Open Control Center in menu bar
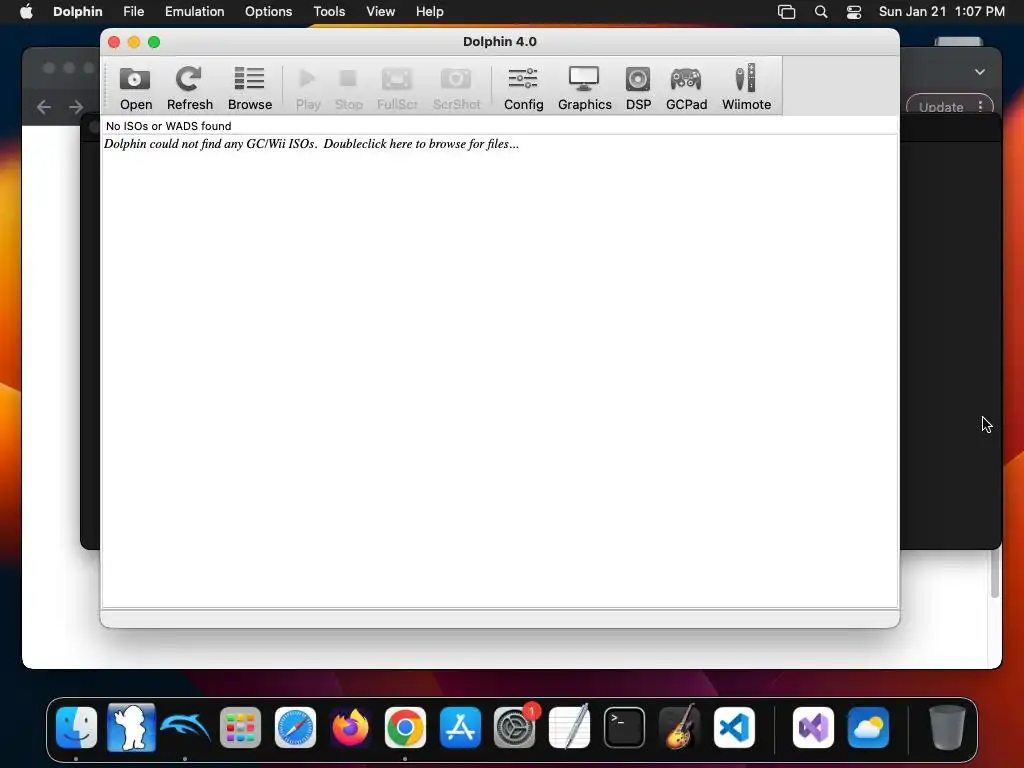 (854, 12)
